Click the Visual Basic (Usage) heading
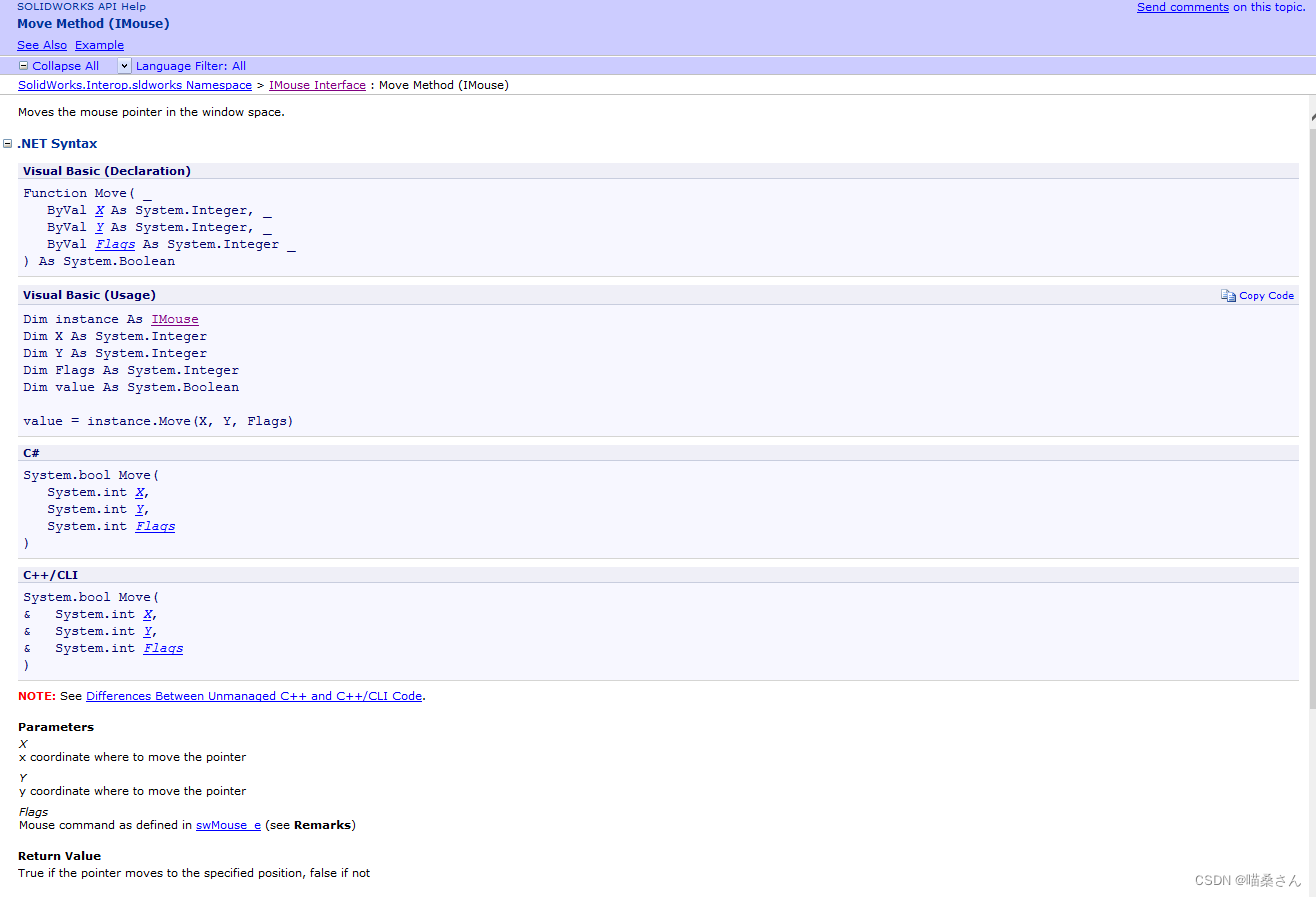This screenshot has height=897, width=1316. click(89, 295)
